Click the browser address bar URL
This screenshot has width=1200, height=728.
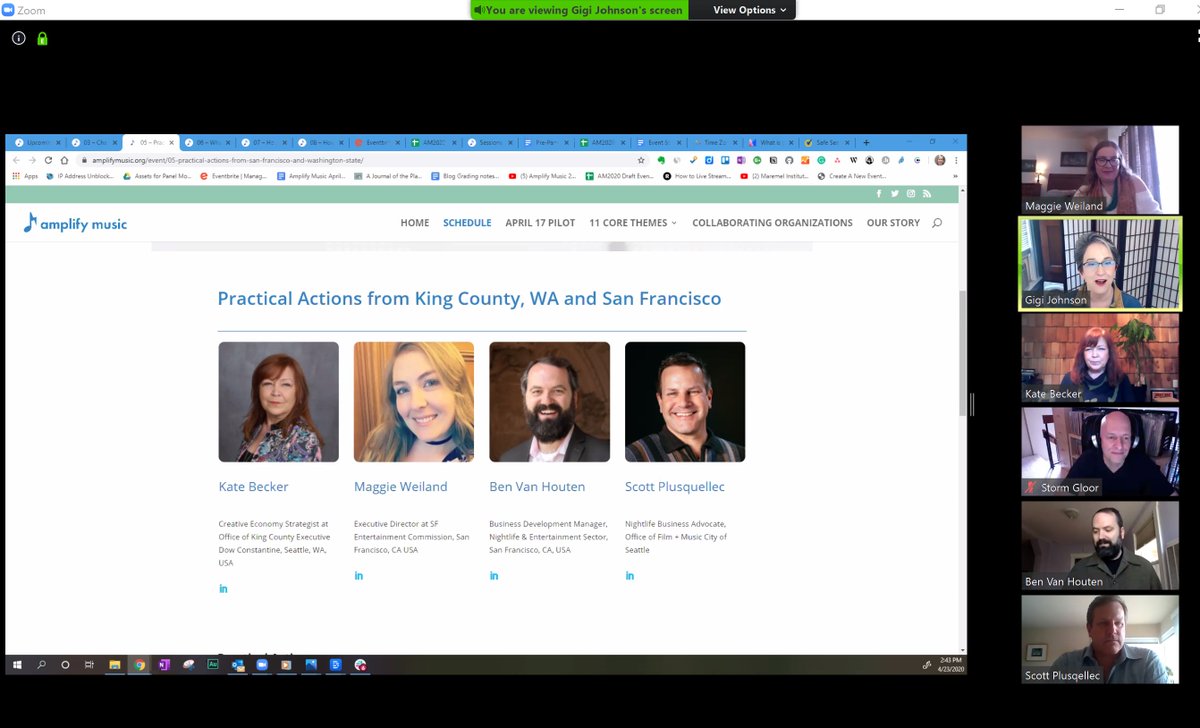coord(227,160)
